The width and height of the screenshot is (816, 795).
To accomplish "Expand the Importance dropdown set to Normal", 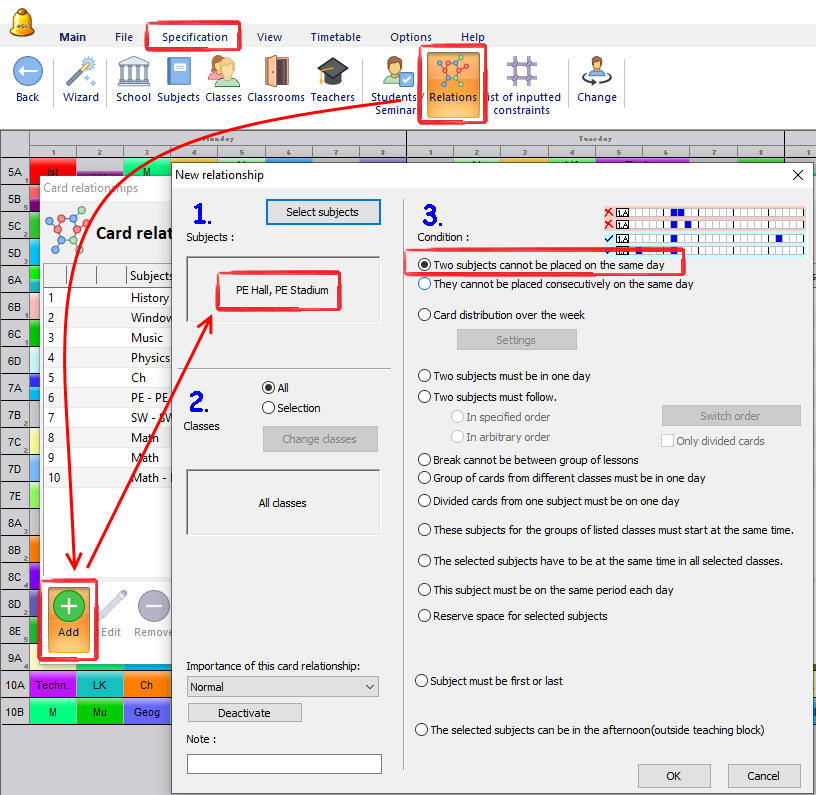I will (283, 687).
